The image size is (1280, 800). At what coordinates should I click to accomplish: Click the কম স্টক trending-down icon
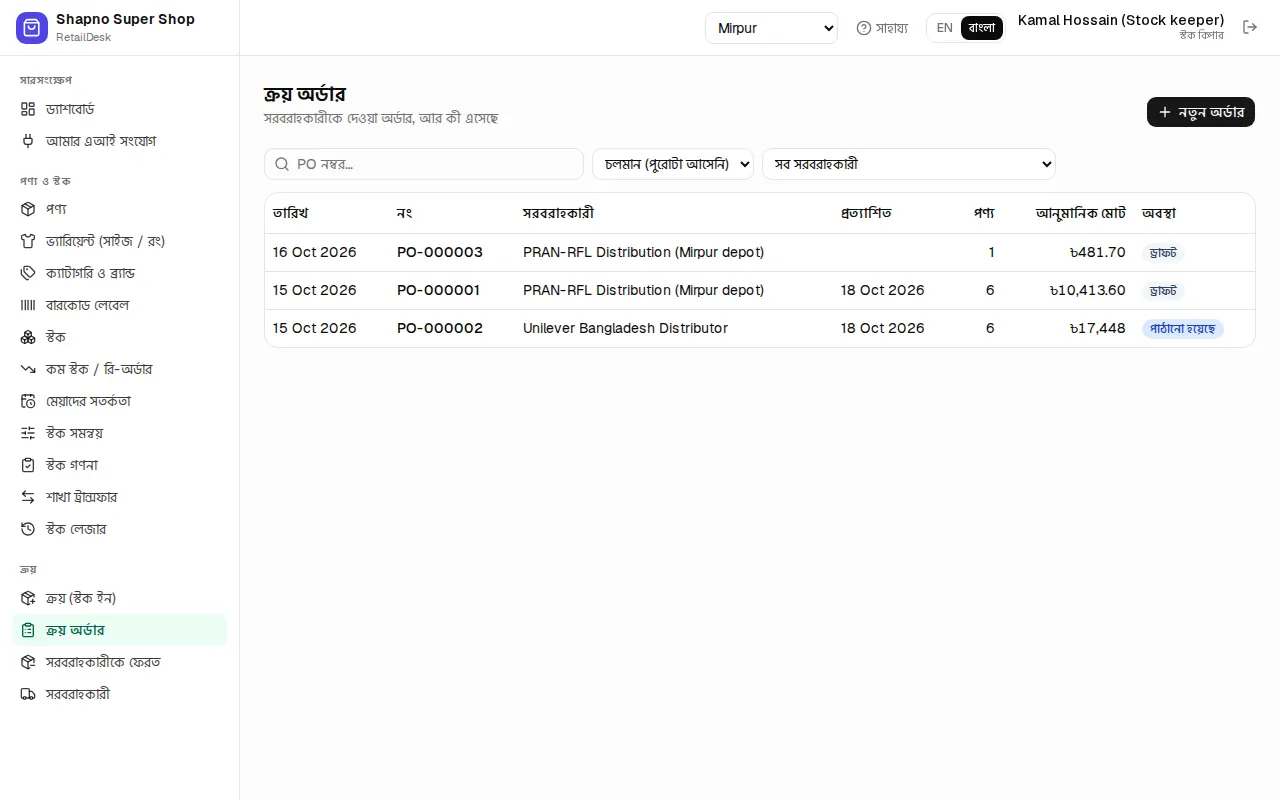28,369
